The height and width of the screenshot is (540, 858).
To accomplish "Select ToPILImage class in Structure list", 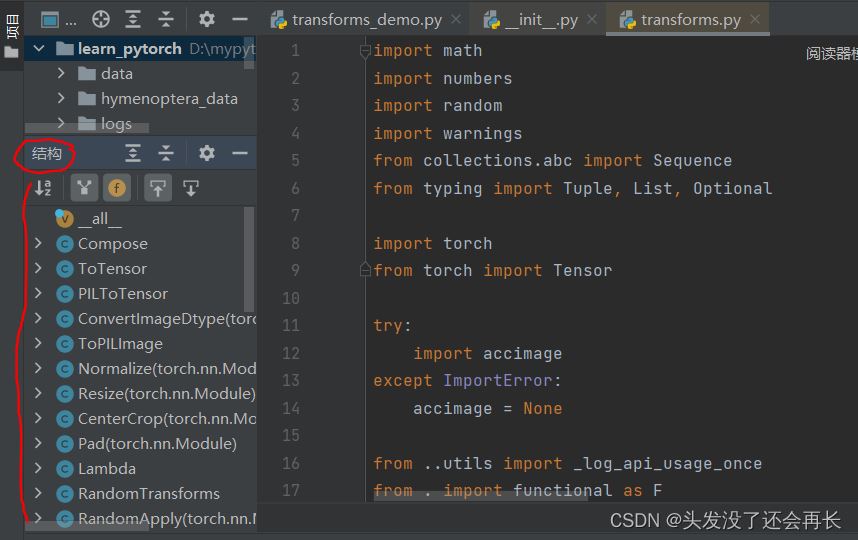I will click(120, 343).
